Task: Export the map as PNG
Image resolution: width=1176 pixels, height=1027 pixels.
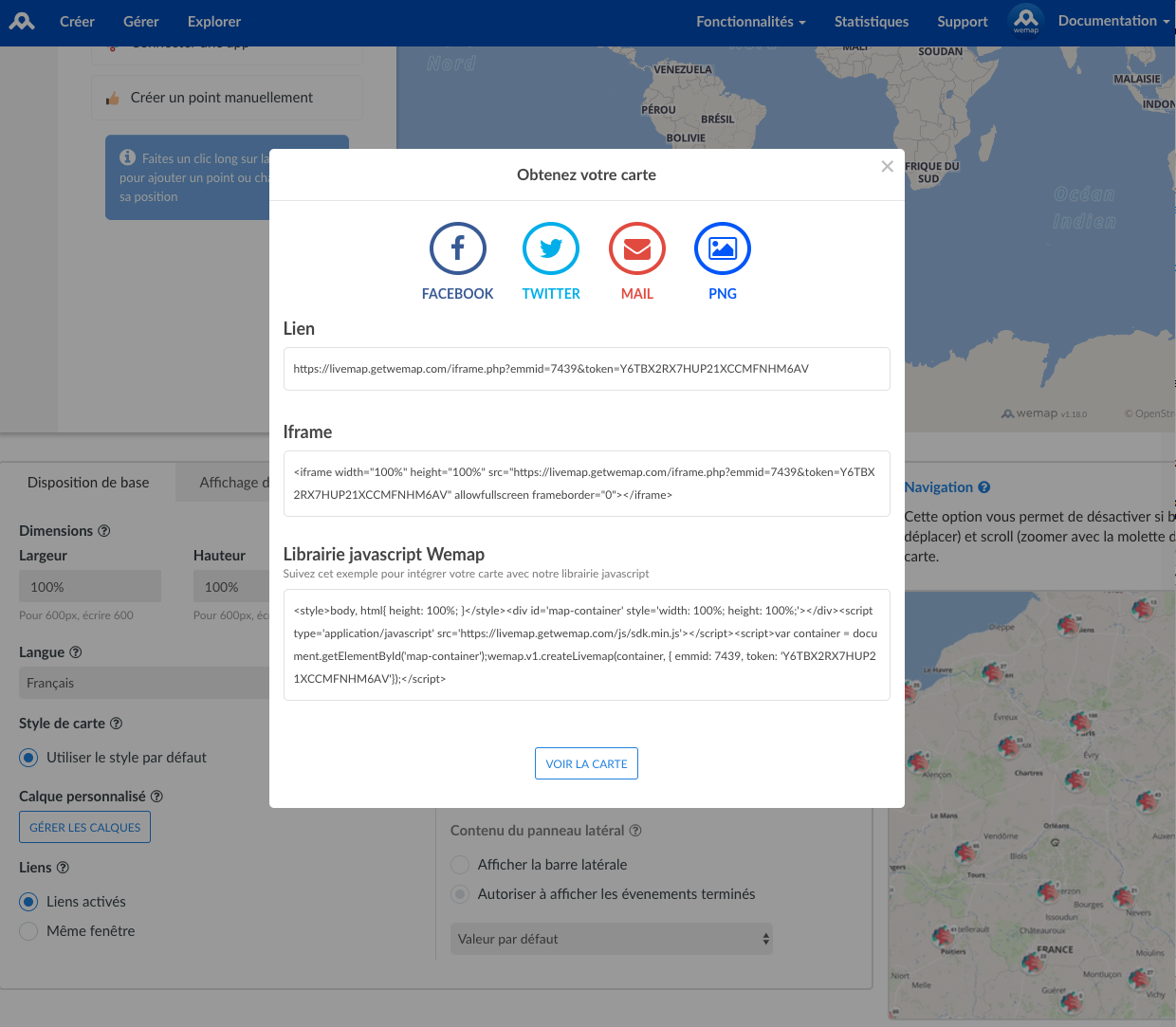Action: [722, 249]
